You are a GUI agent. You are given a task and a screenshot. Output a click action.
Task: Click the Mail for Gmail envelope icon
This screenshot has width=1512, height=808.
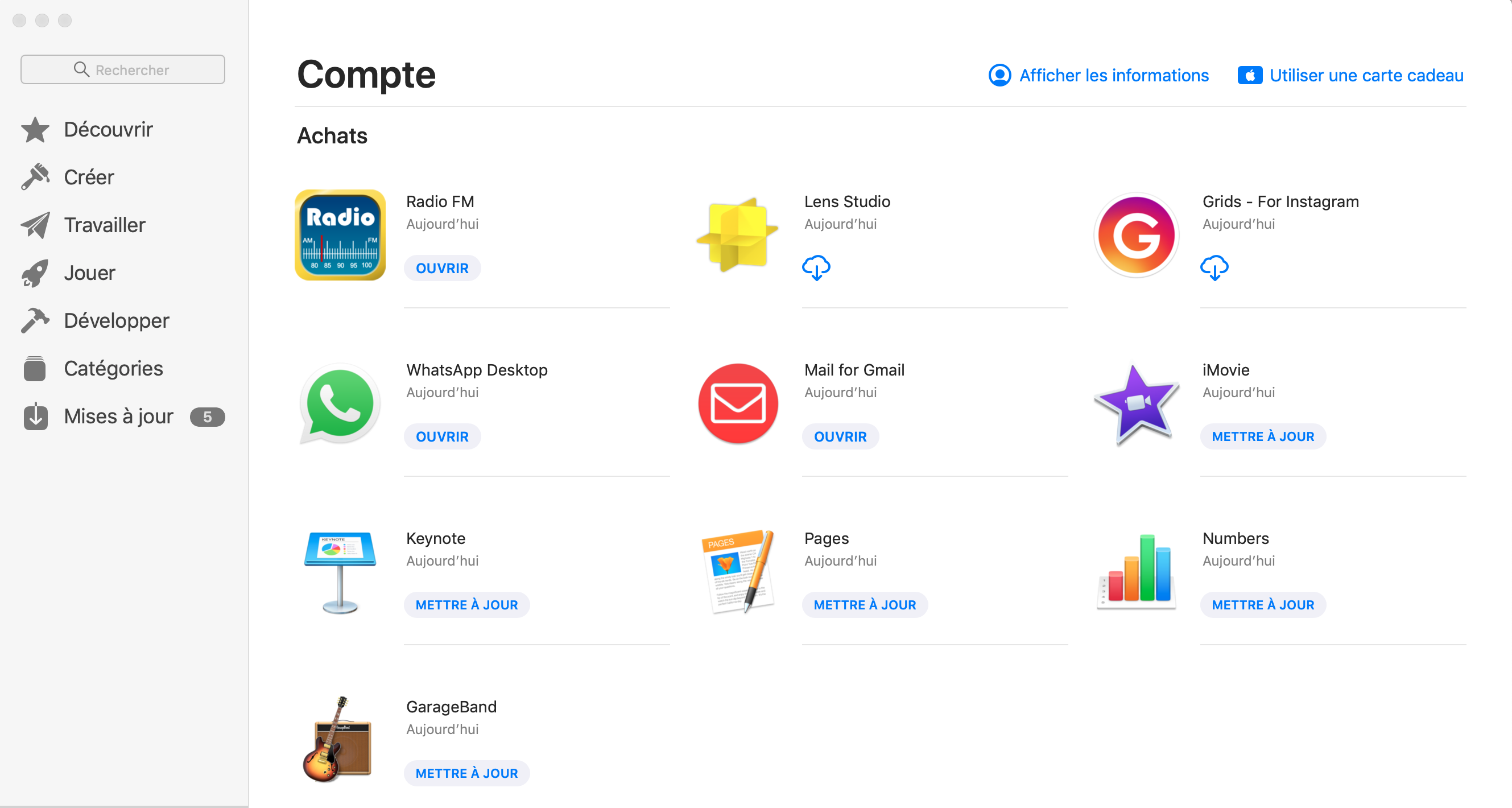click(738, 403)
